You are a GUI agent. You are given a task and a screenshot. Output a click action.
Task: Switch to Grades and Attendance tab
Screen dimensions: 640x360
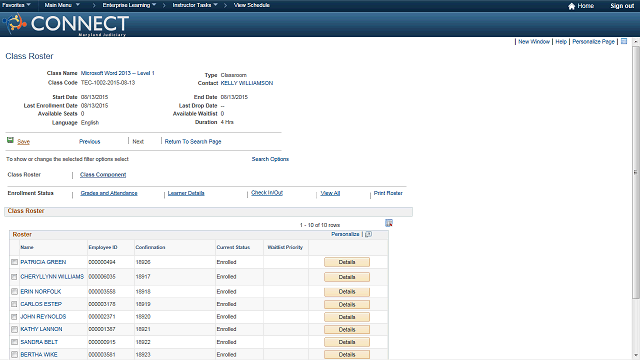click(109, 193)
